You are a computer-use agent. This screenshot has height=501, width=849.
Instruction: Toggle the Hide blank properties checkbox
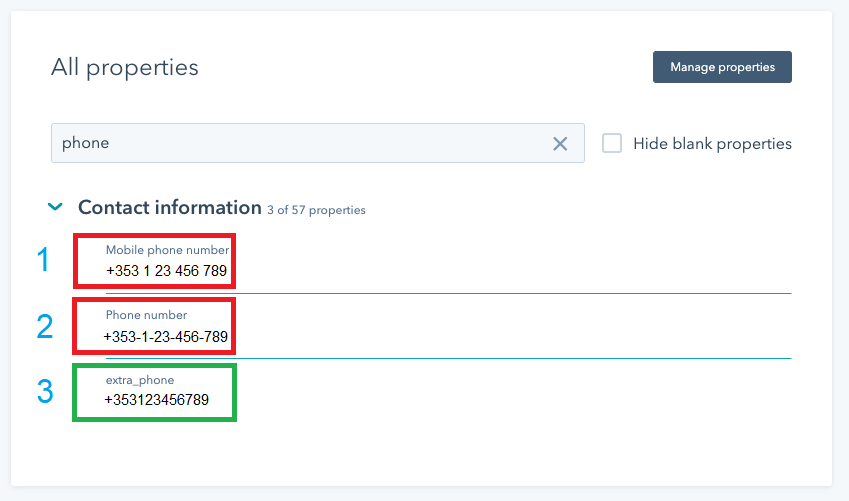click(612, 143)
